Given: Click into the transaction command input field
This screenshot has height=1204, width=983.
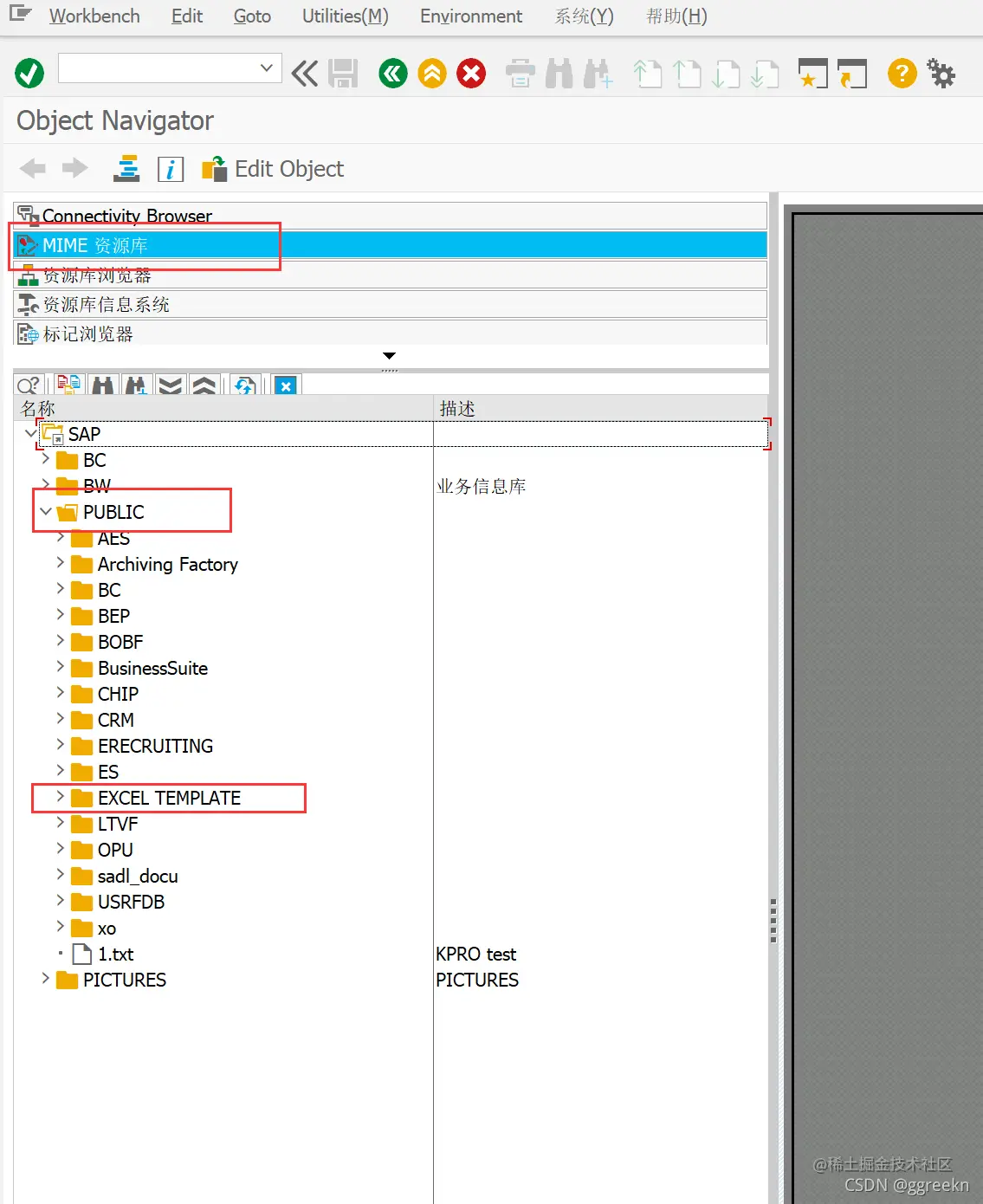Looking at the screenshot, I should tap(158, 68).
